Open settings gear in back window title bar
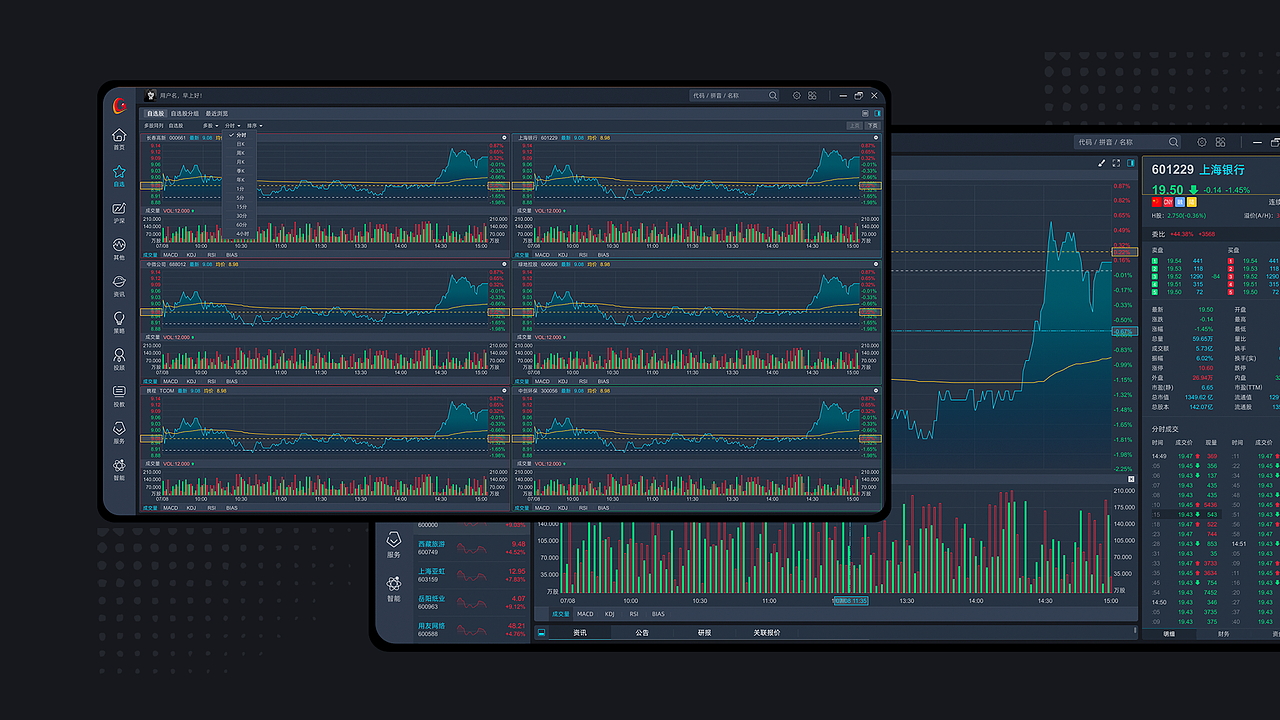 (1202, 142)
